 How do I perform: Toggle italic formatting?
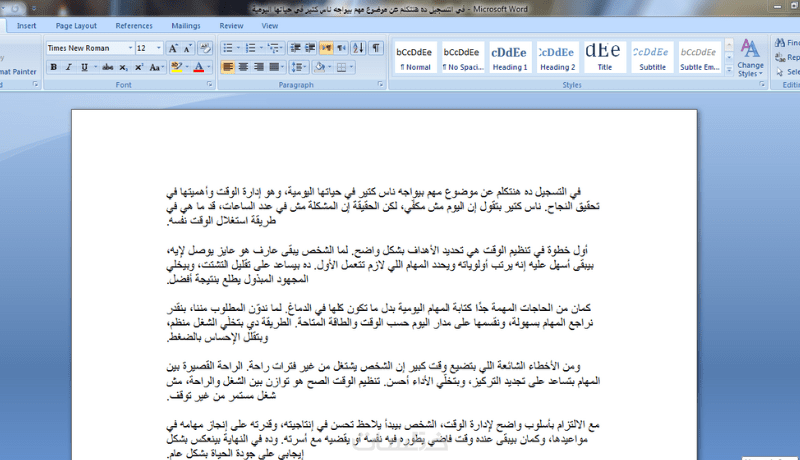[69, 67]
